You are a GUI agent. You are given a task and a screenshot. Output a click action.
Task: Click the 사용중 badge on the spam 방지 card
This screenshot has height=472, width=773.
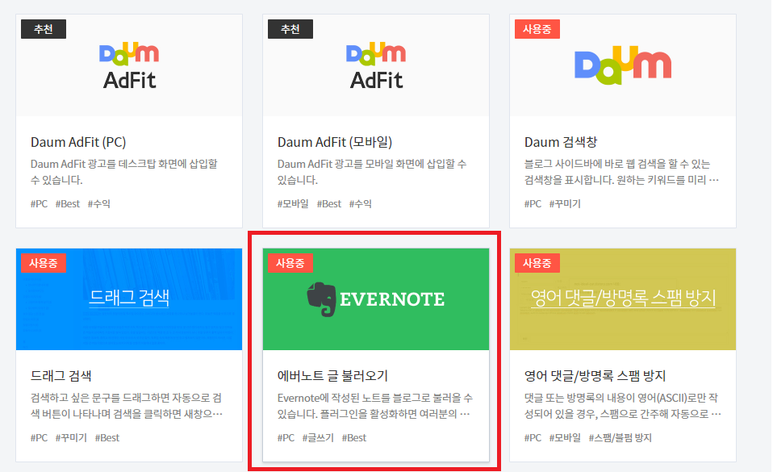pos(537,263)
